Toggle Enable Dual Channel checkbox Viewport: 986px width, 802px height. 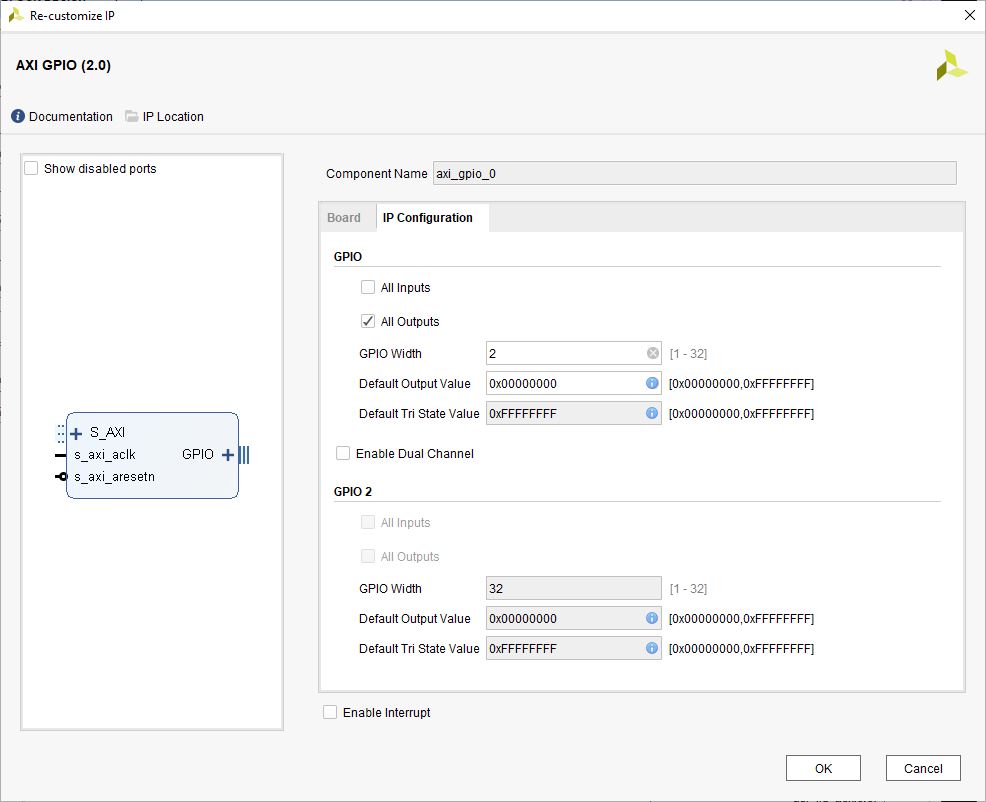(343, 453)
